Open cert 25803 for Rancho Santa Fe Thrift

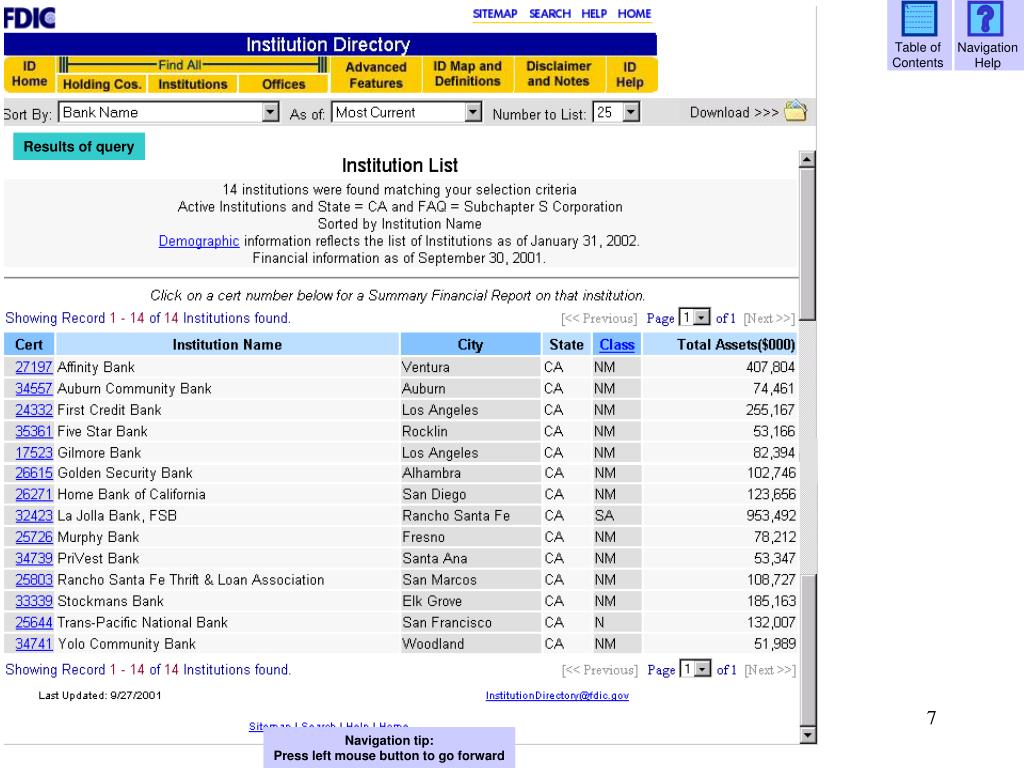pos(33,580)
